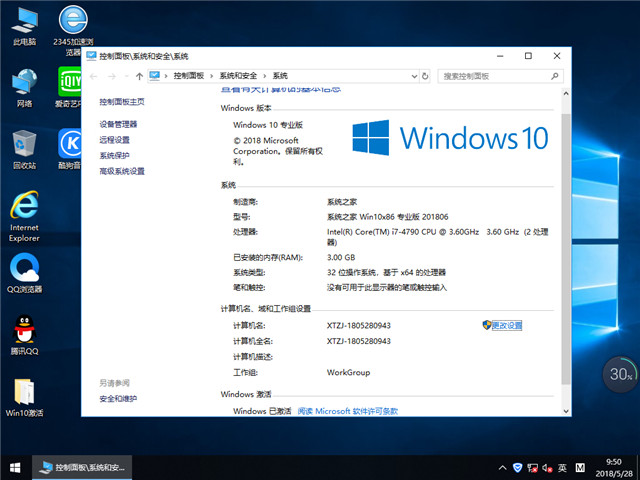Click the M input method tray icon
640x480 pixels.
click(580, 468)
